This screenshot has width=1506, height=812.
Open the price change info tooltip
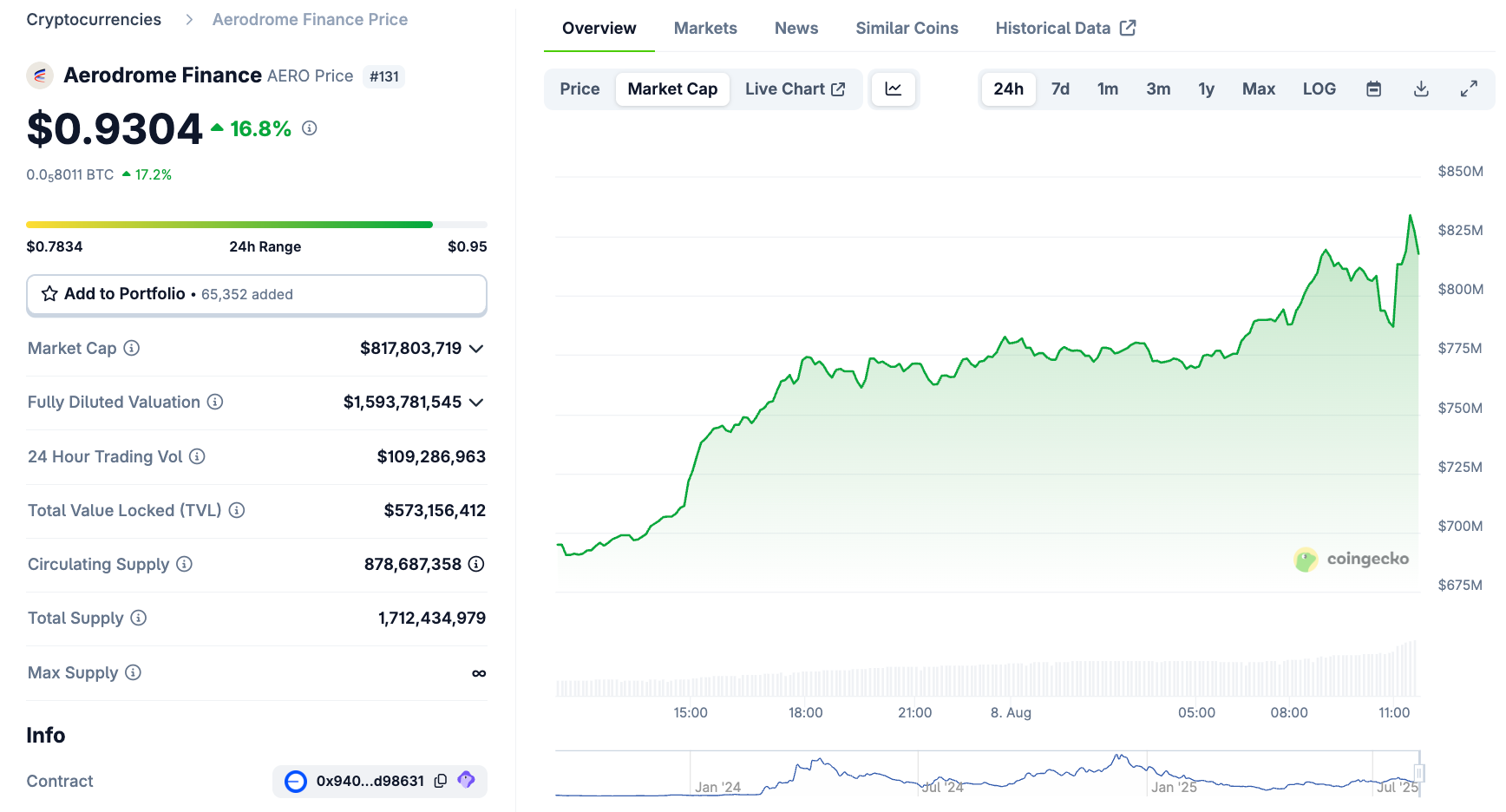[x=310, y=128]
